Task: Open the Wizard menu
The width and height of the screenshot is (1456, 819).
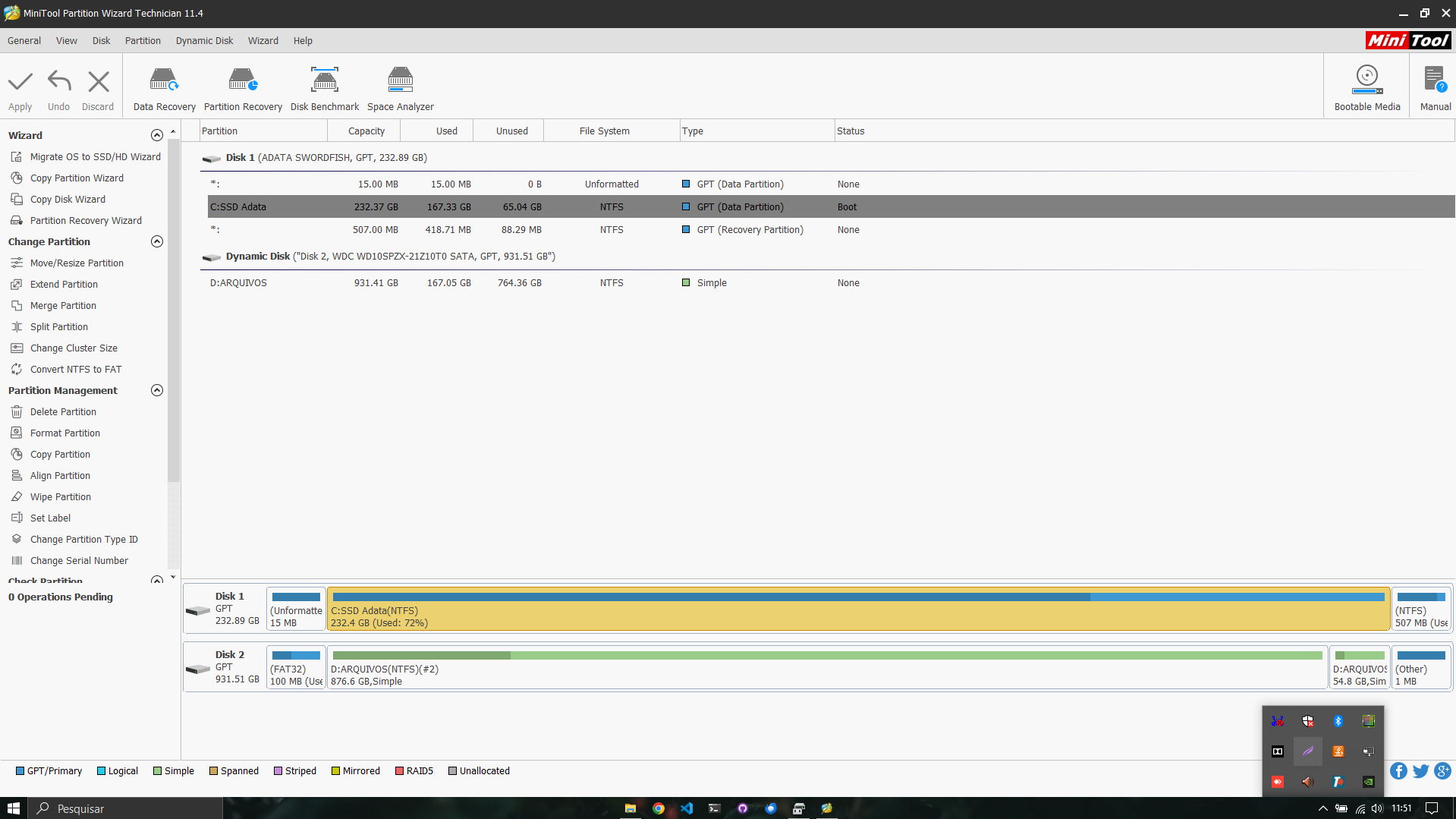Action: (x=263, y=41)
